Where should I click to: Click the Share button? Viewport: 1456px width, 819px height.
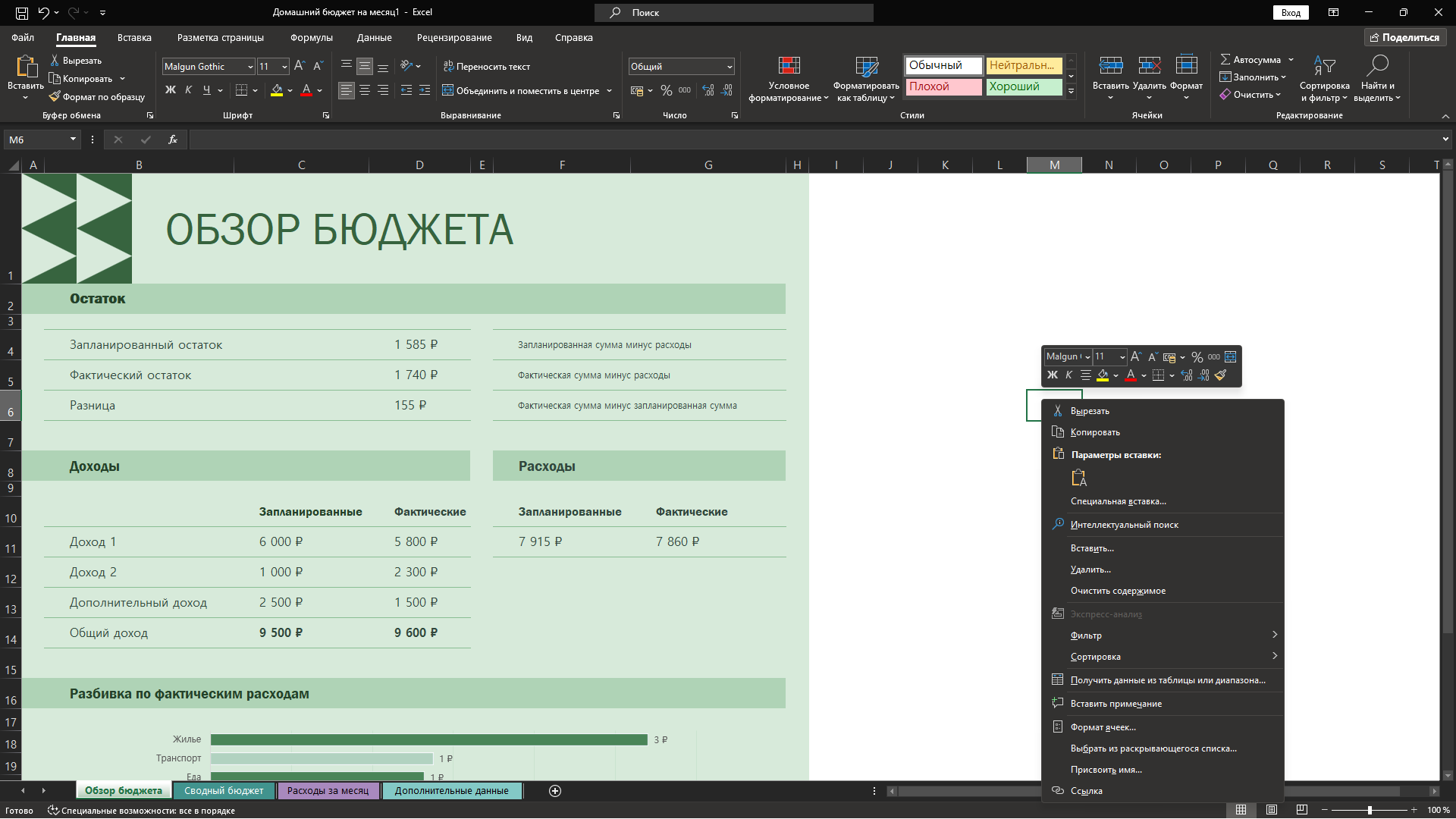(x=1404, y=37)
